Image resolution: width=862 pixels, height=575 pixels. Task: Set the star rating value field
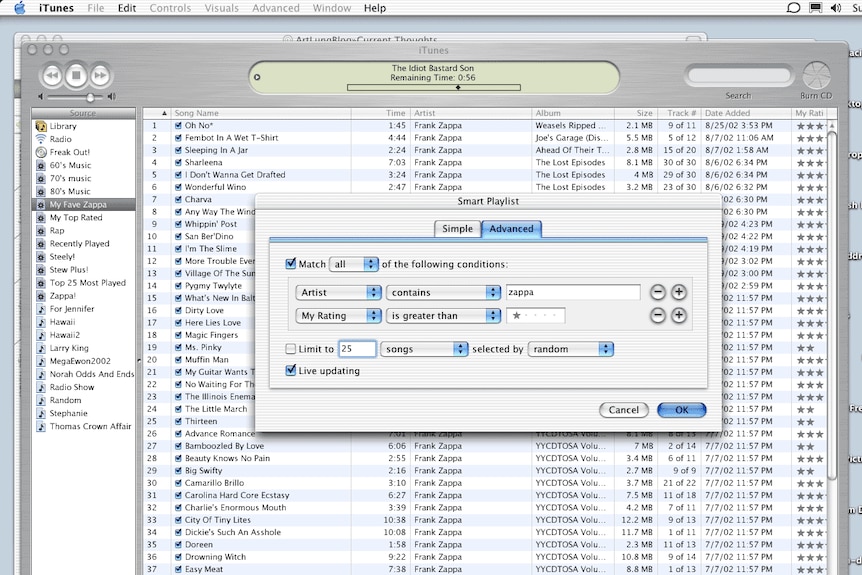point(535,316)
